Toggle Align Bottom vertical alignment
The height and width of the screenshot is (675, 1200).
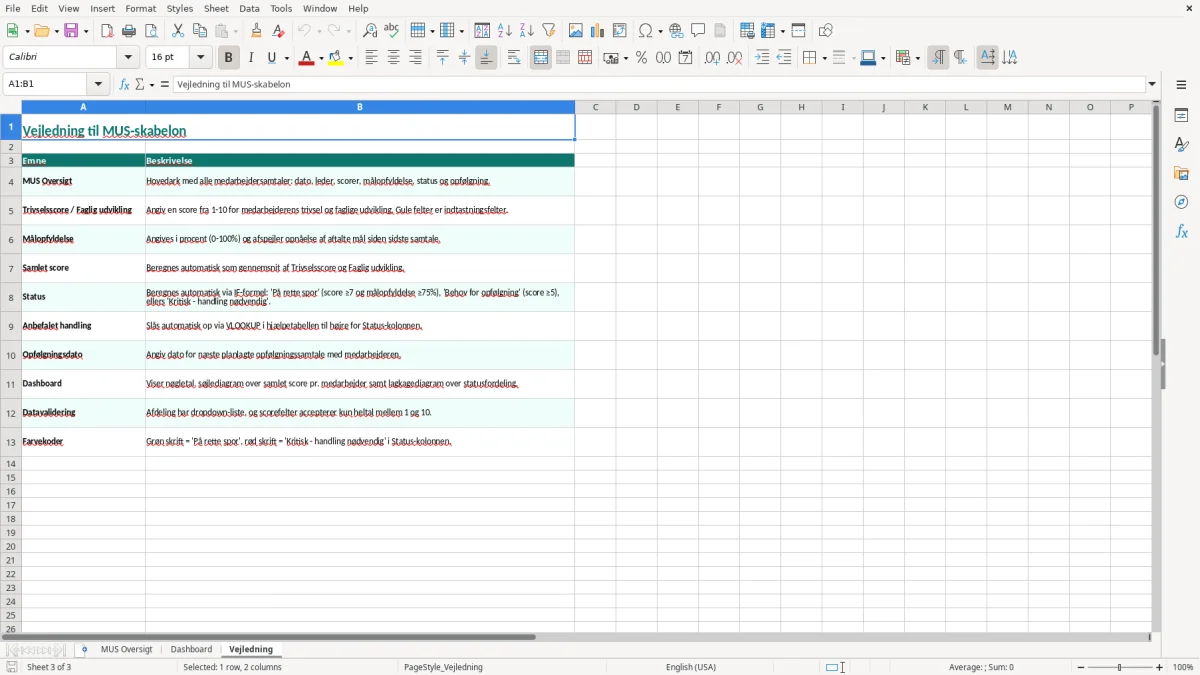point(486,58)
